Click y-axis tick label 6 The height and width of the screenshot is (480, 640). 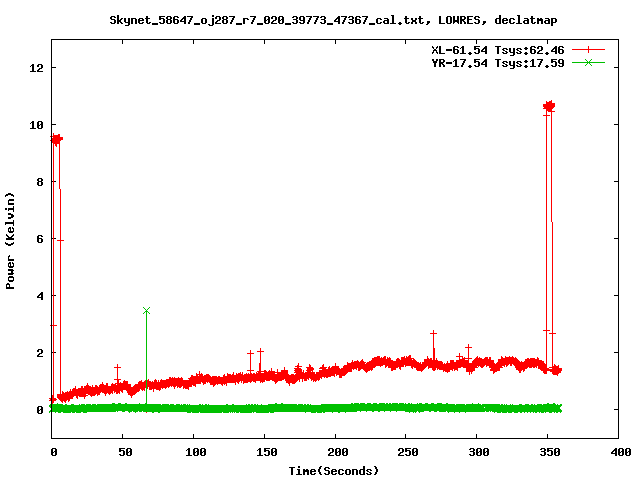pyautogui.click(x=40, y=239)
